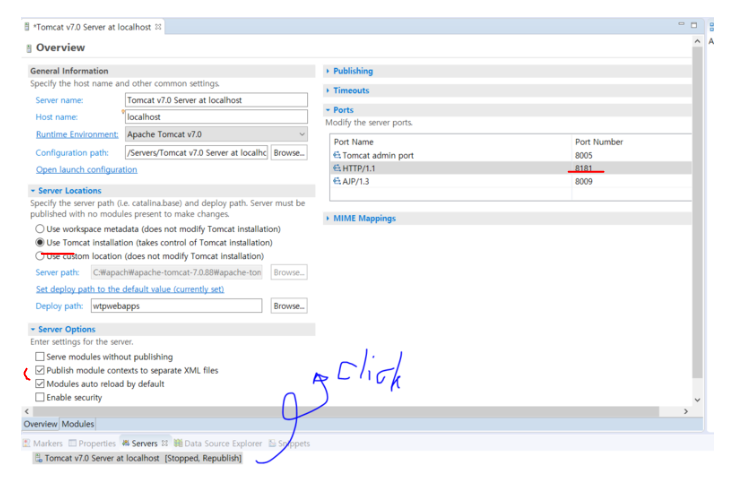The image size is (738, 487).
Task: Enable Serve modules without publishing
Action: [40, 357]
